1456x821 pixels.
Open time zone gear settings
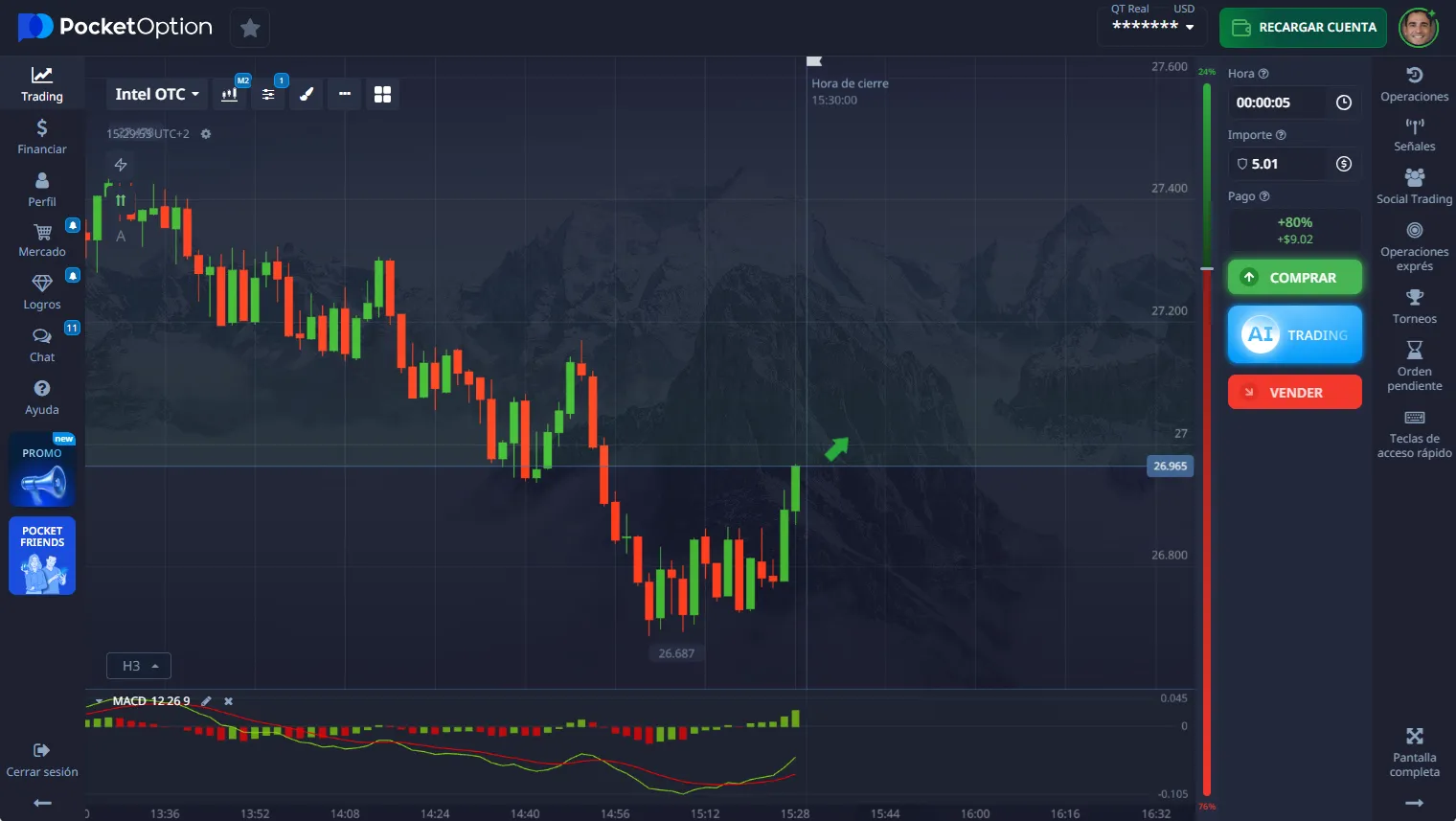click(206, 134)
